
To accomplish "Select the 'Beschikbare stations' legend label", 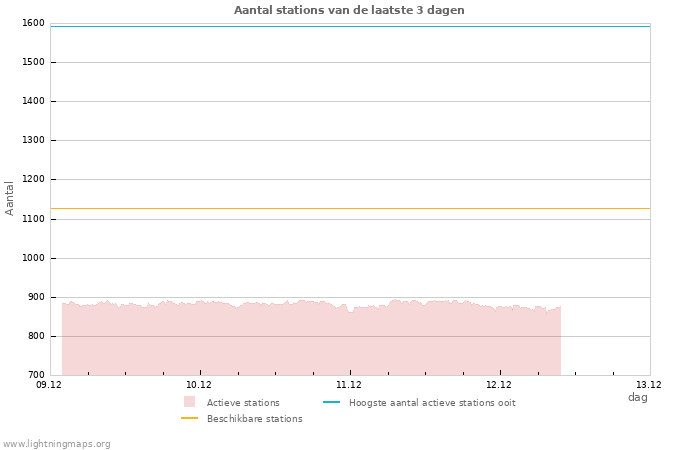I will pos(254,419).
